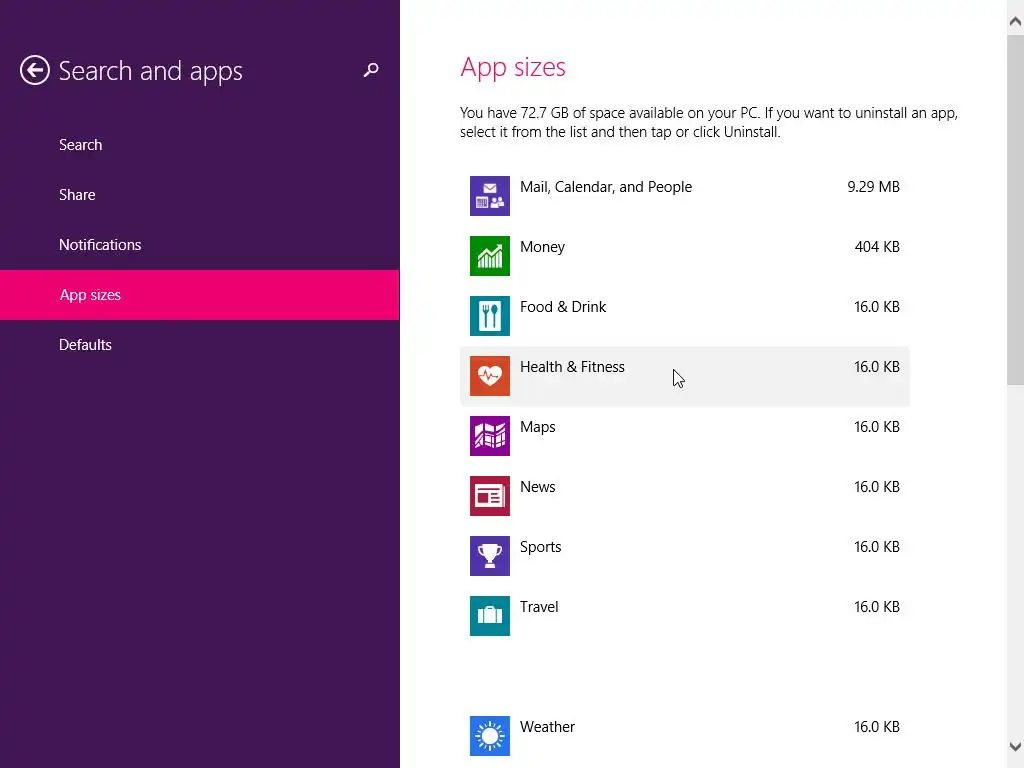Select the Weather sun icon

pyautogui.click(x=490, y=736)
